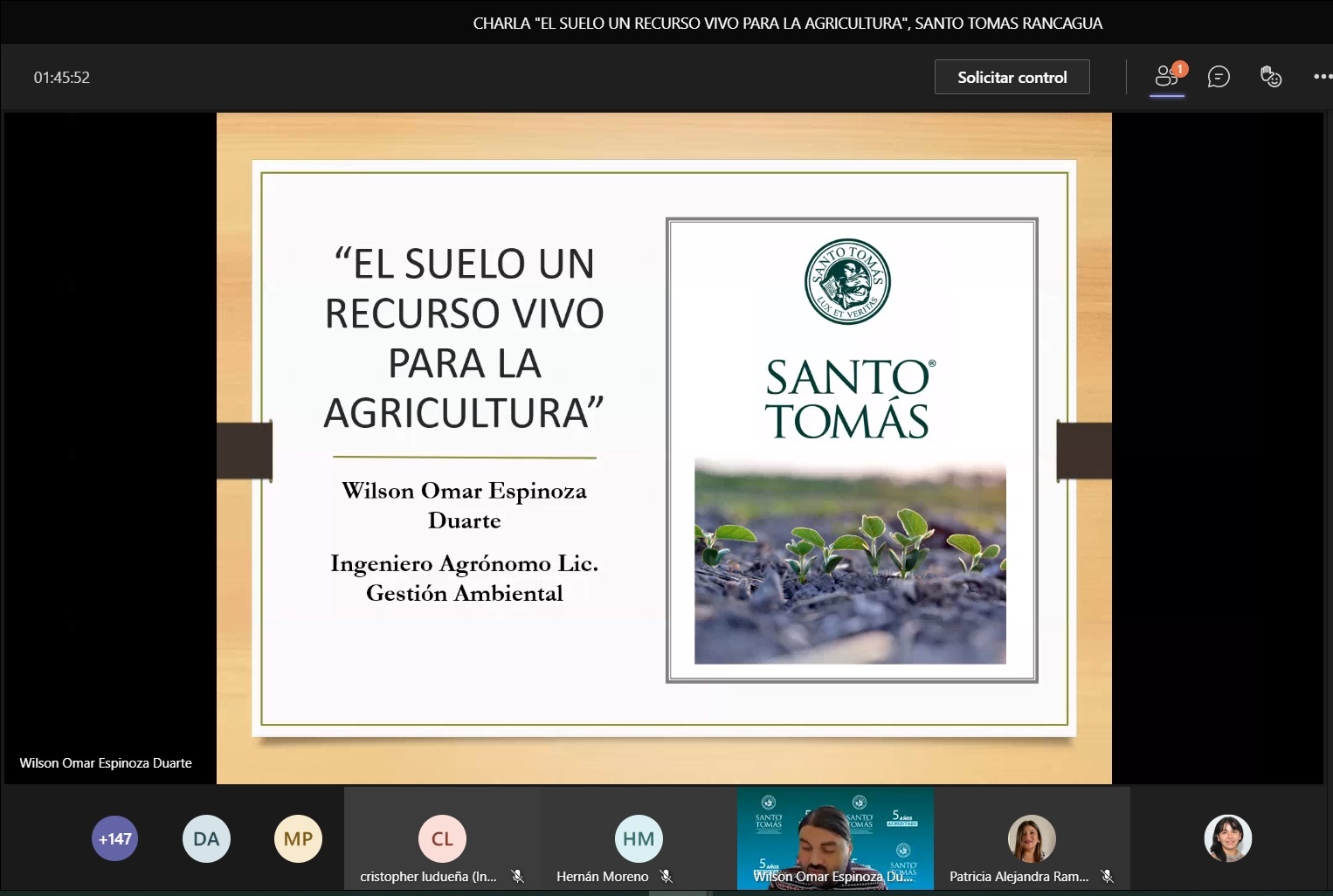The image size is (1333, 896).
Task: Open the more actions ellipsis menu
Action: tap(1323, 77)
